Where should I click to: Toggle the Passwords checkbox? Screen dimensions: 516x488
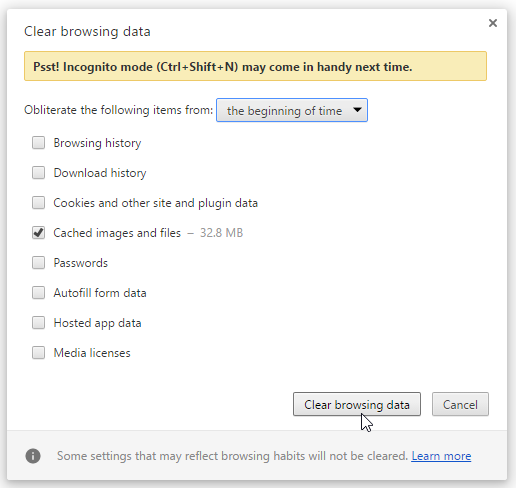point(38,263)
